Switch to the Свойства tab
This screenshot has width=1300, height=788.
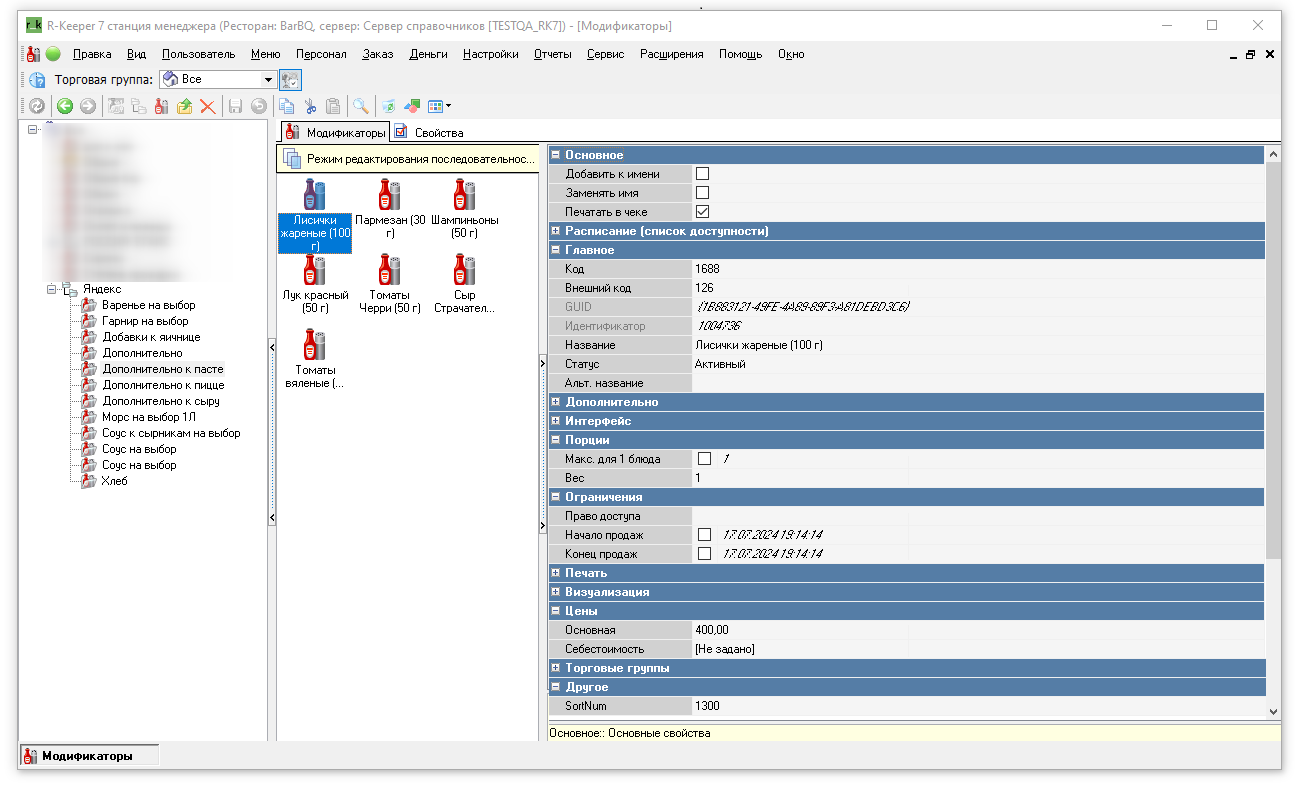click(429, 132)
